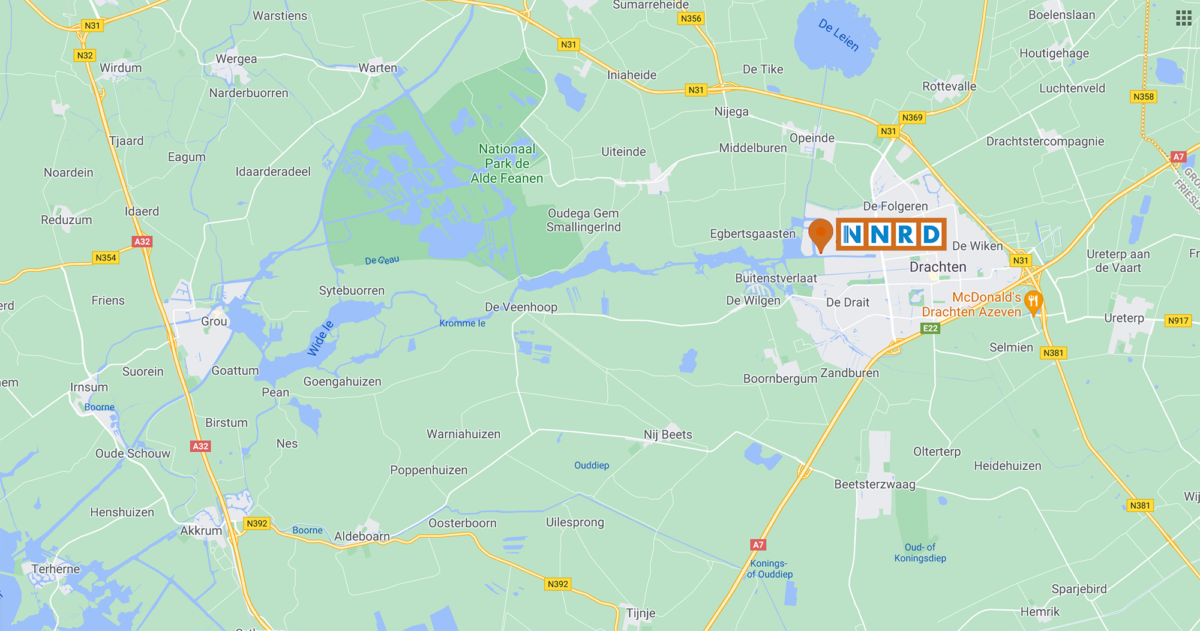Click the N354 road shield
Viewport: 1200px width, 631px height.
point(106,258)
